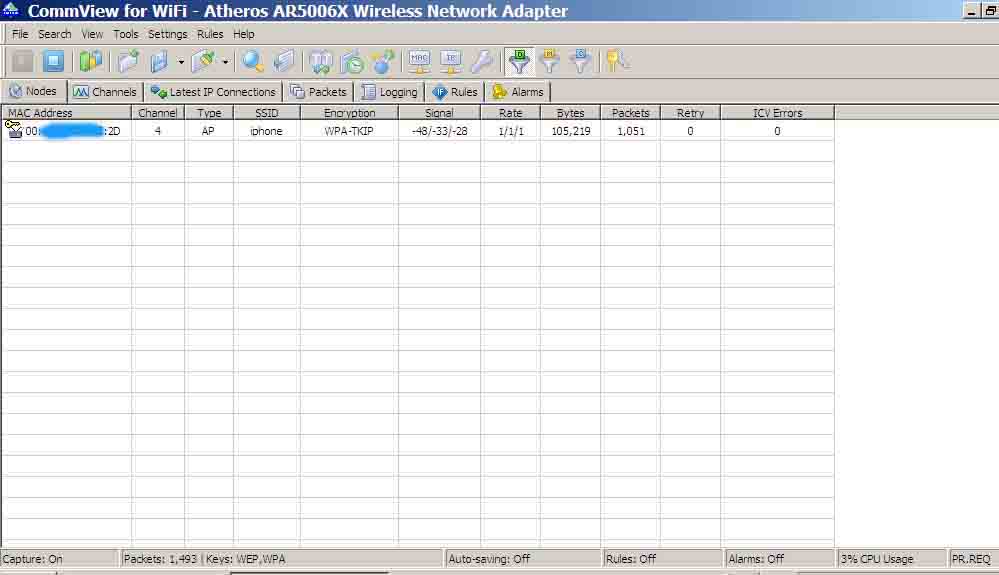The width and height of the screenshot is (999, 575).
Task: Click the '1,051' packets value
Action: [631, 131]
